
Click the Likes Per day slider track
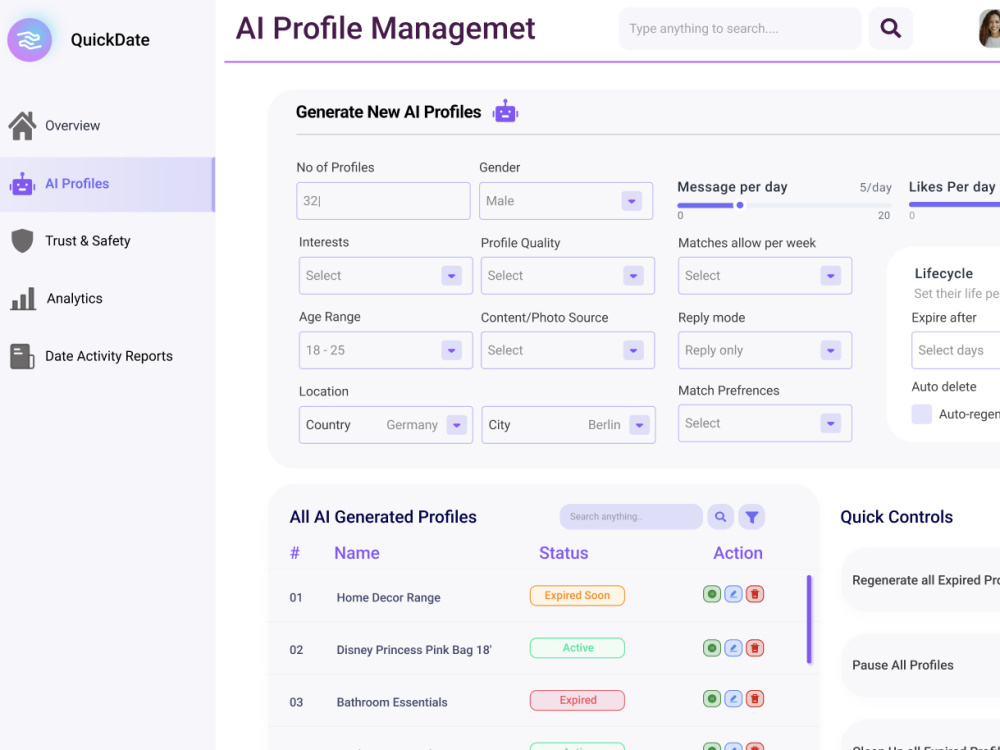pyautogui.click(x=954, y=205)
